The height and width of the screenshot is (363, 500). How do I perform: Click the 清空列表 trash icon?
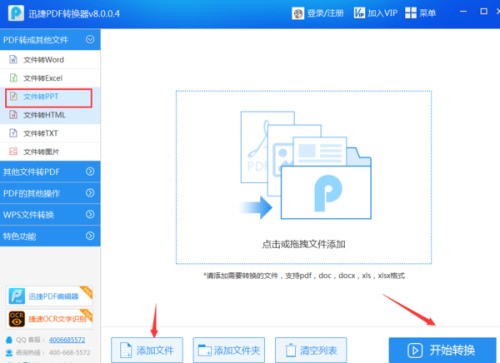[291, 350]
